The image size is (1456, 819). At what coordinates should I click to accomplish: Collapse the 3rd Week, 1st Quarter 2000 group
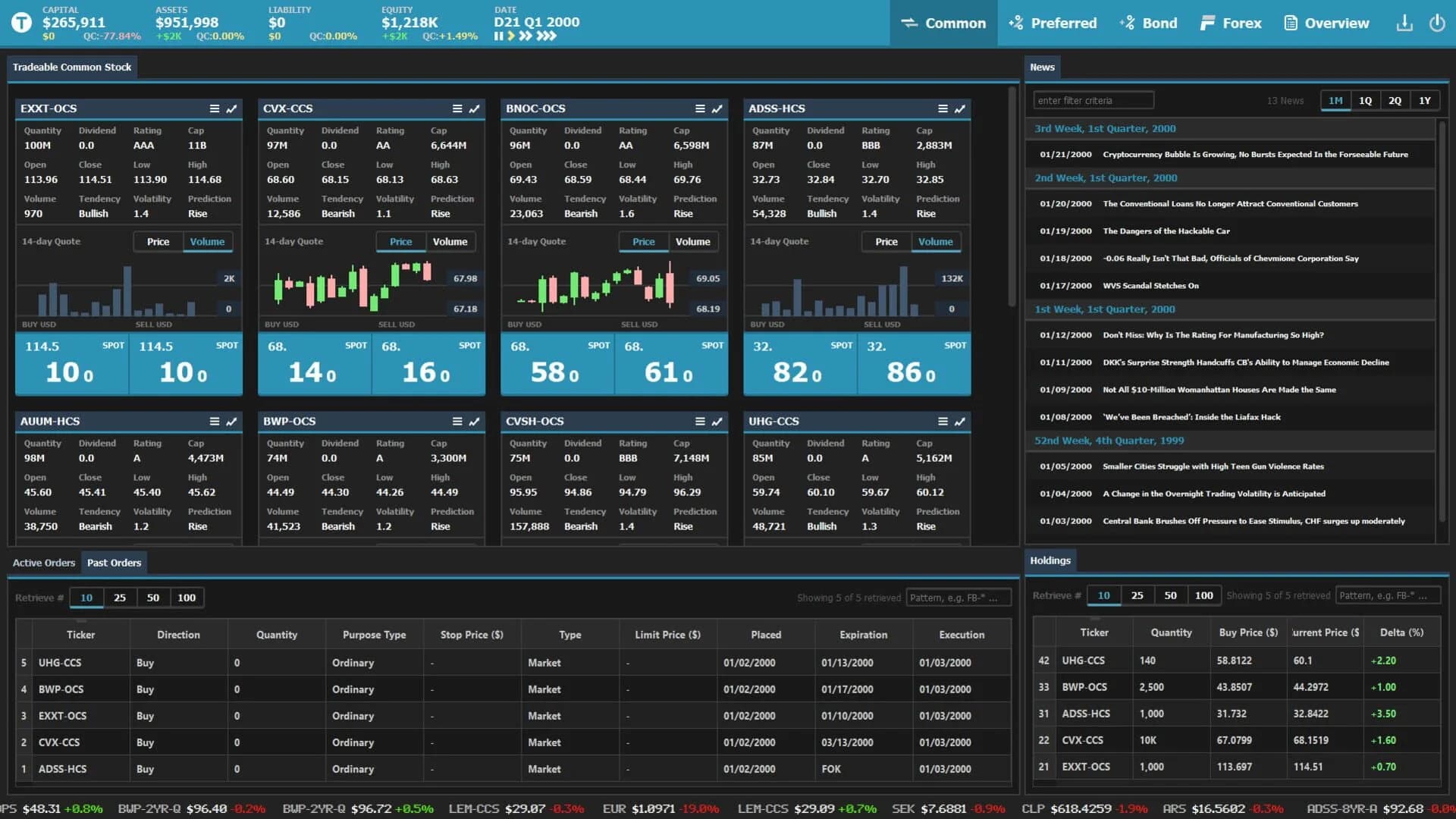click(1105, 128)
